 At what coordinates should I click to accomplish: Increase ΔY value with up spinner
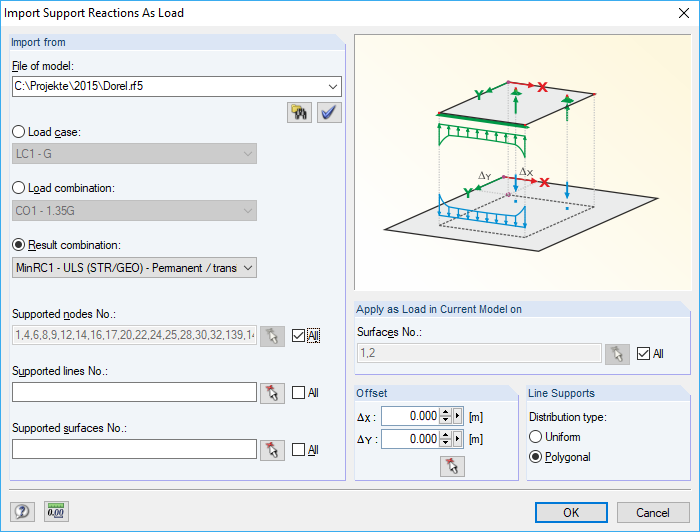coord(446,435)
